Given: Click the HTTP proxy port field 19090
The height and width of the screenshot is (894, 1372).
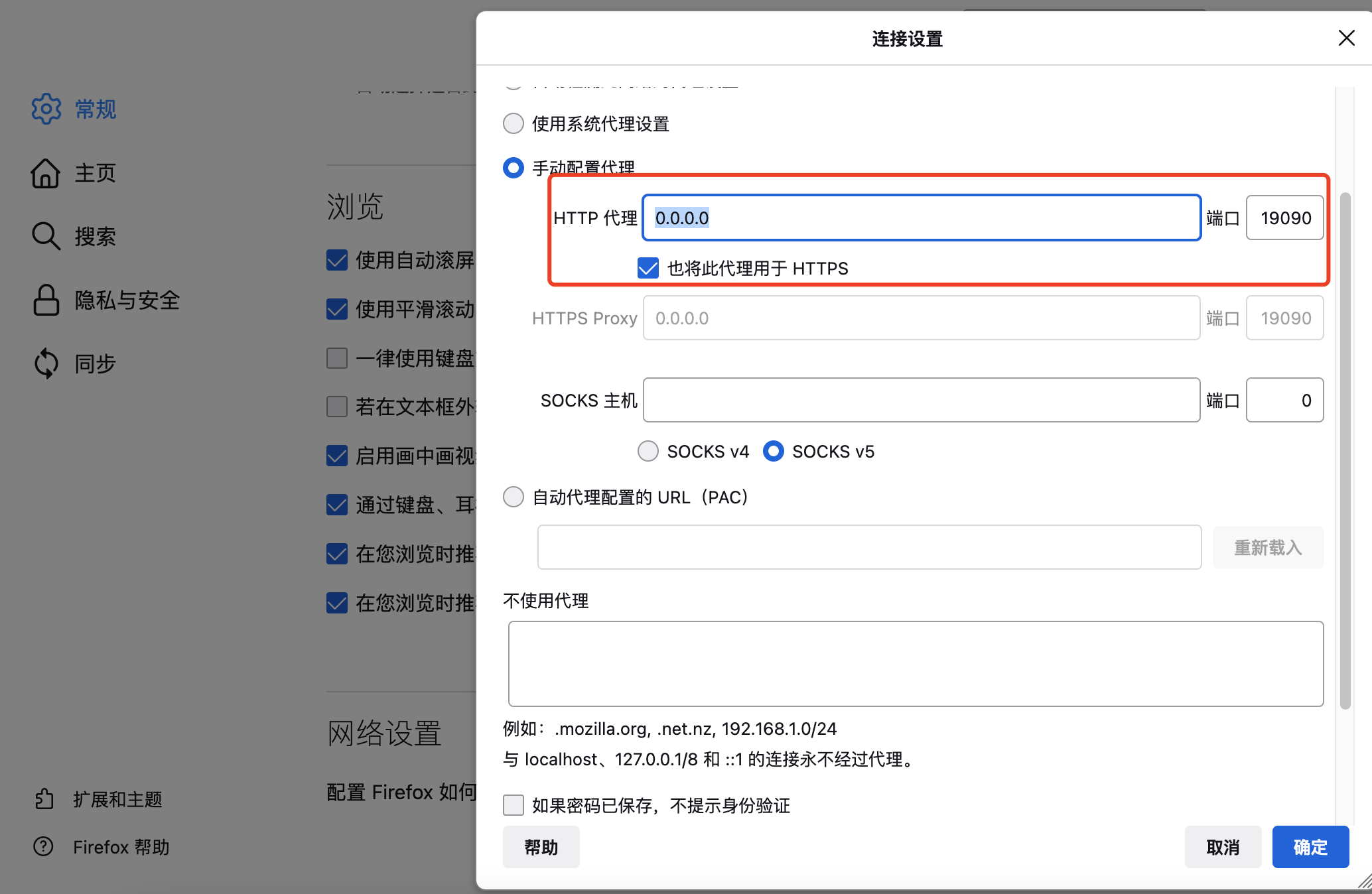Looking at the screenshot, I should tap(1284, 218).
